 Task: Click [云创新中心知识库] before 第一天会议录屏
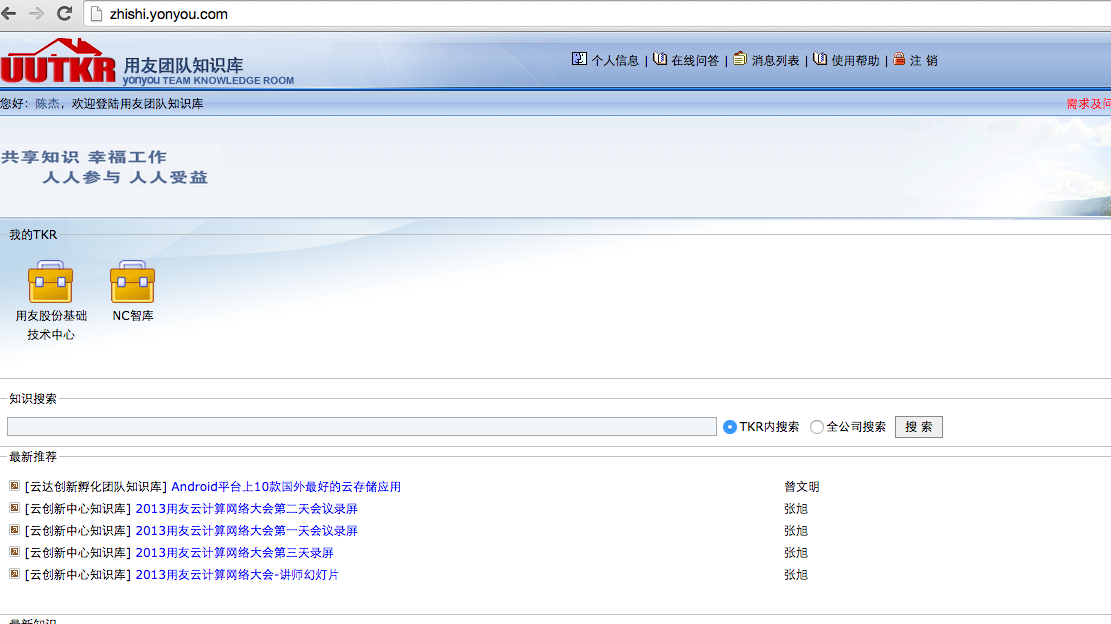78,531
